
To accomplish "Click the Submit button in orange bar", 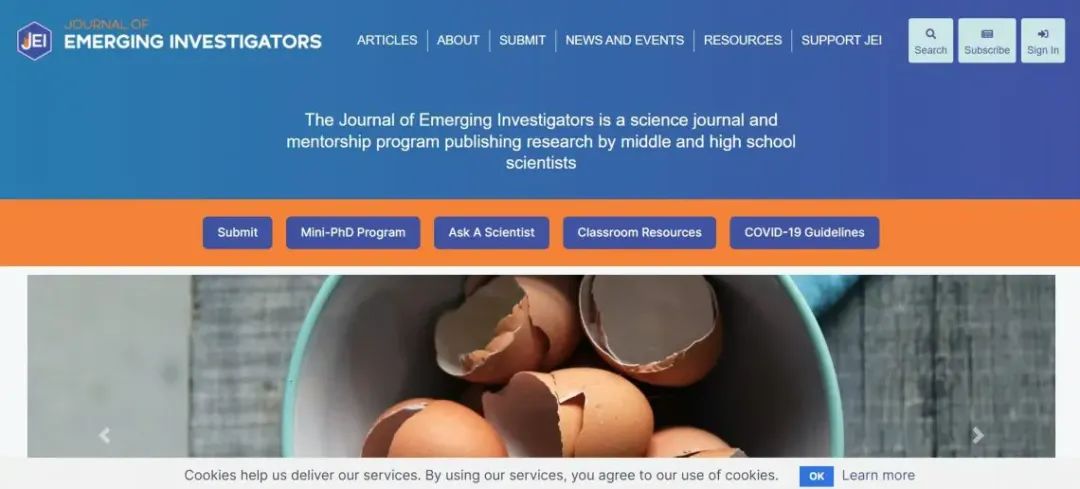I will point(238,233).
